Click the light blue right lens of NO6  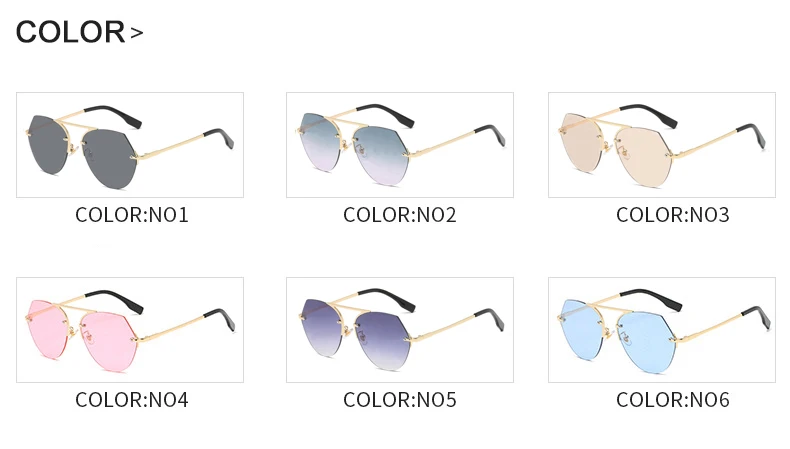(x=645, y=342)
